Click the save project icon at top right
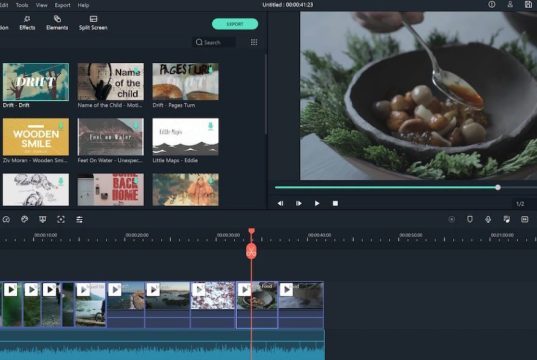This screenshot has height=360, width=537. point(528,4)
